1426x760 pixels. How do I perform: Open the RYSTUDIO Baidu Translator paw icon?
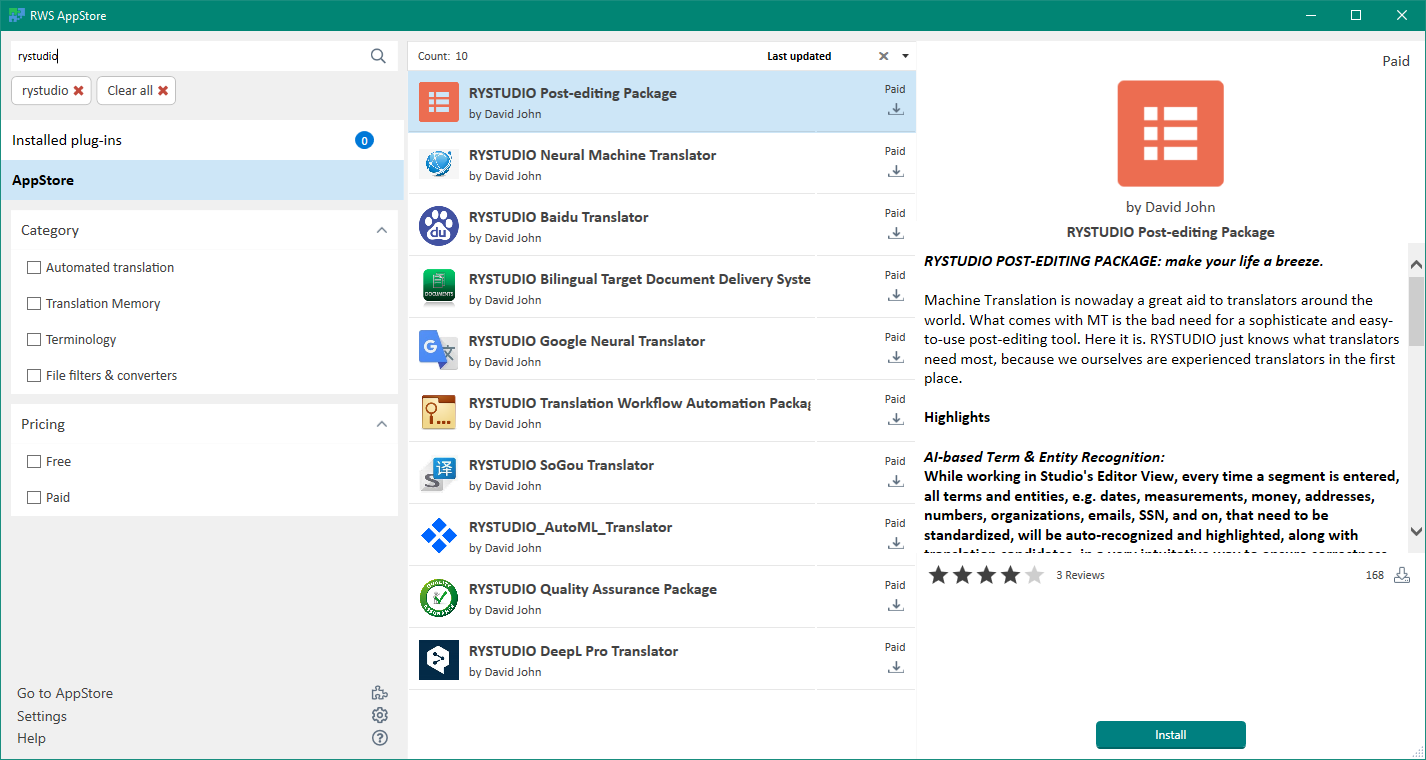click(438, 226)
